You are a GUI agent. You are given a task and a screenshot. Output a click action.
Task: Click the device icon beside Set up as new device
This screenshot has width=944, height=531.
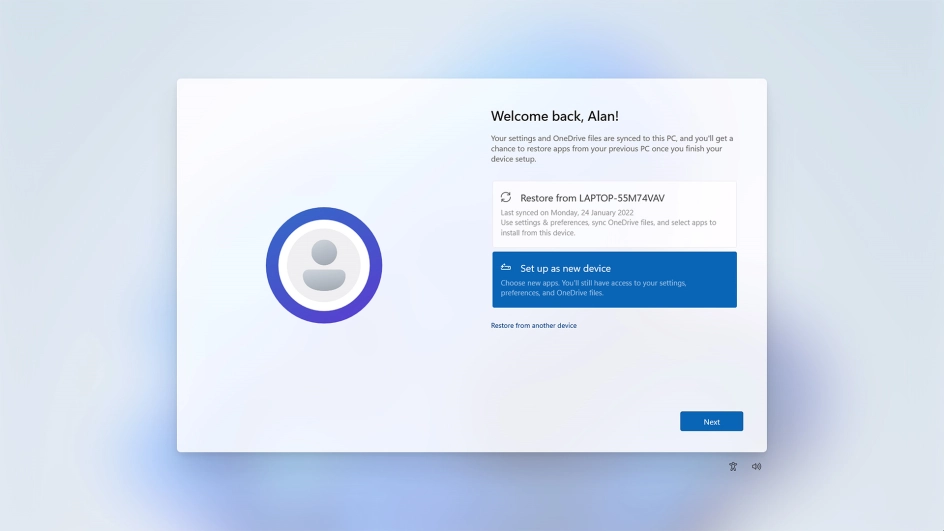[x=506, y=268]
